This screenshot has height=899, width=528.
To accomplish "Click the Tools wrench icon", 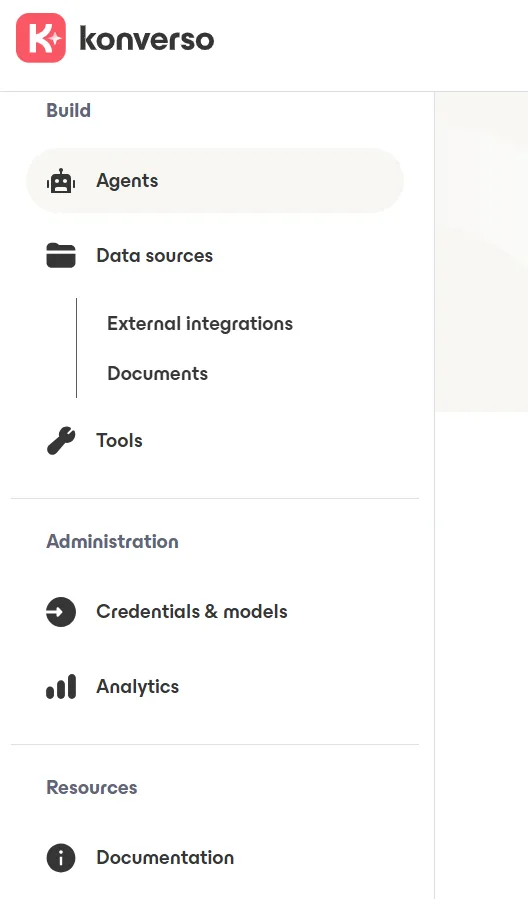I will coord(61,440).
